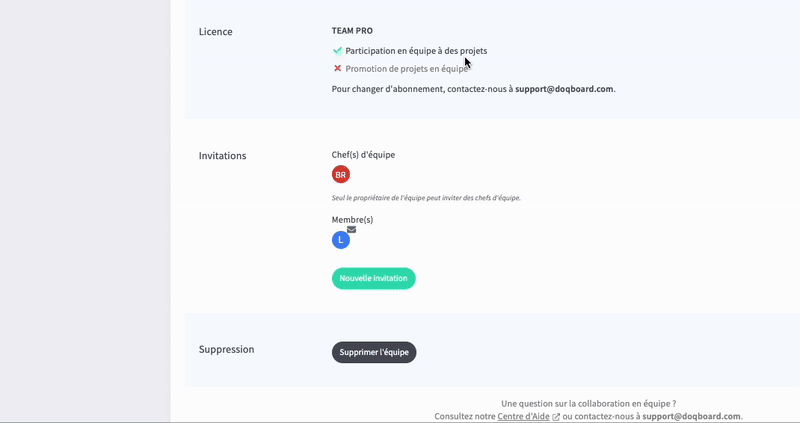The width and height of the screenshot is (800, 423).
Task: Click the Promotion de projets en équipe text
Action: pos(406,69)
